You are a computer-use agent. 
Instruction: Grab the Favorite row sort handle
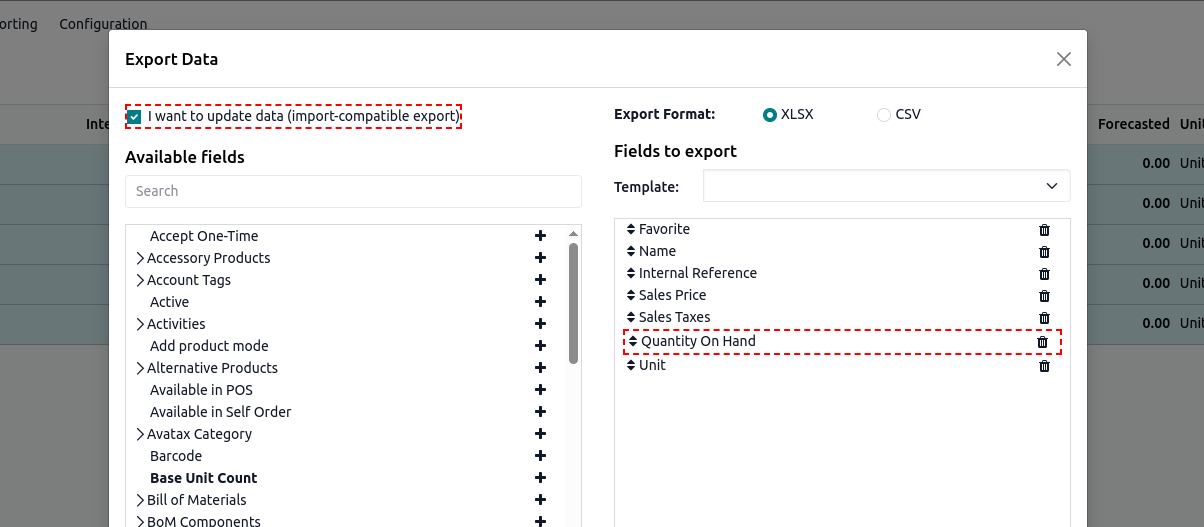(631, 229)
